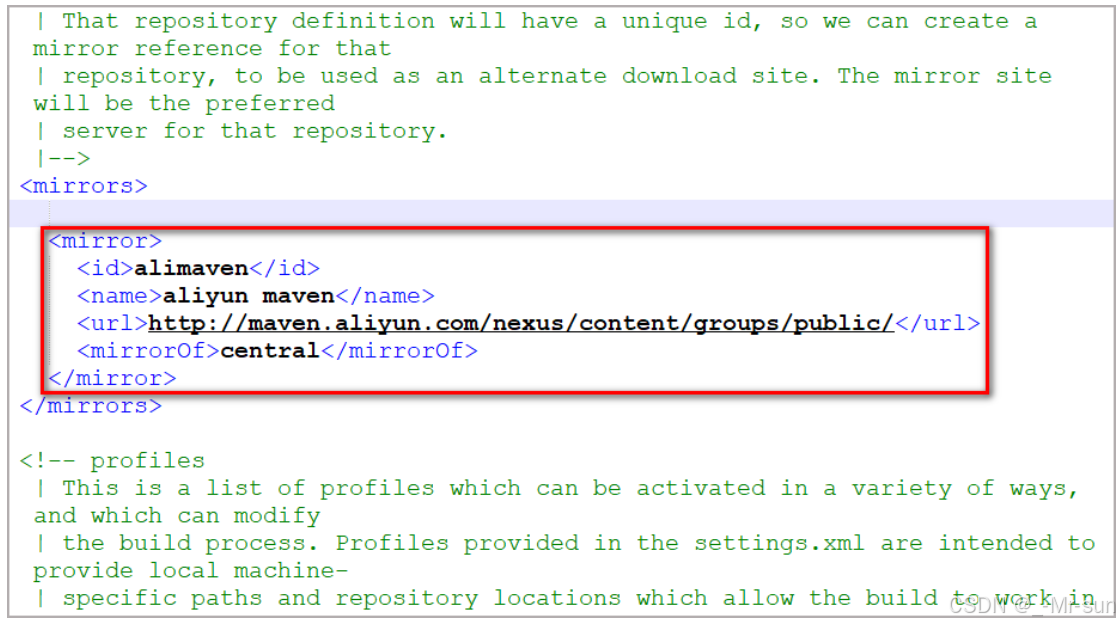This screenshot has height=625, width=1120.
Task: Click the line starting 'That repository definition'
Action: coord(536,21)
